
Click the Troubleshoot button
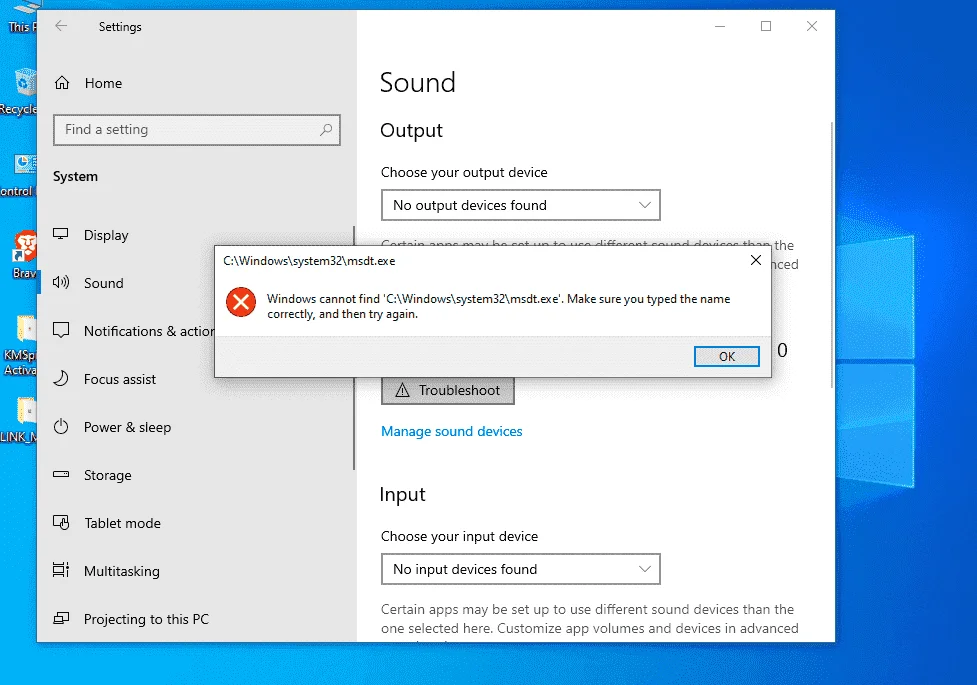point(448,391)
